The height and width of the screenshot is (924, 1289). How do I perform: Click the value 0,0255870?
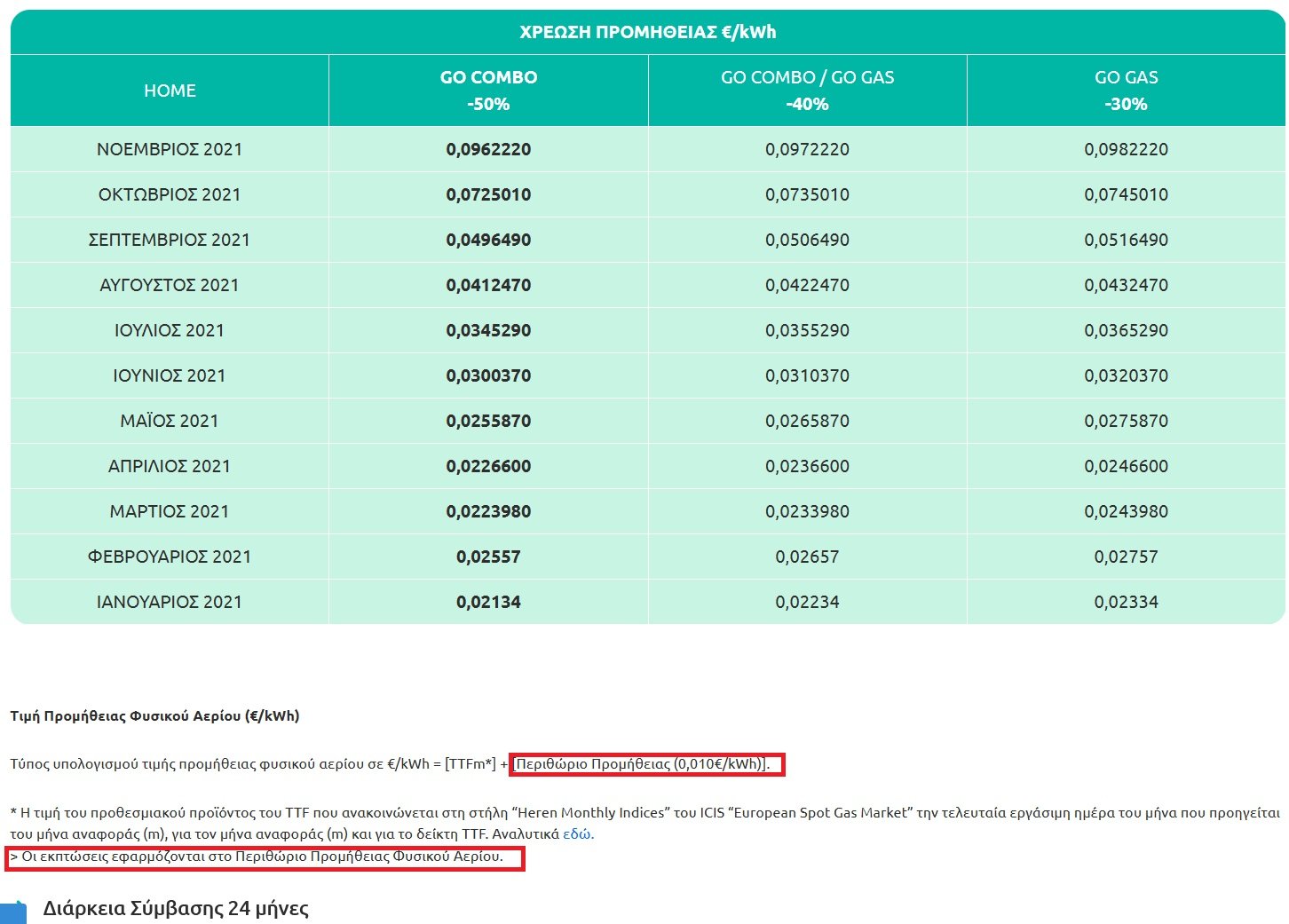(x=488, y=421)
